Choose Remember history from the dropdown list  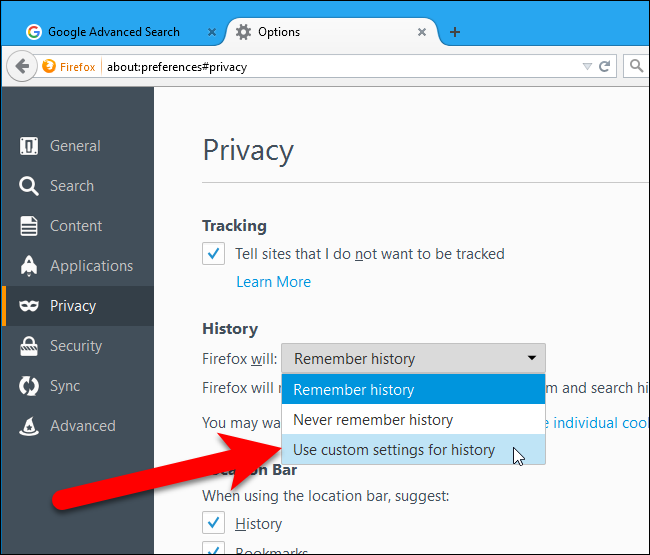pyautogui.click(x=413, y=389)
